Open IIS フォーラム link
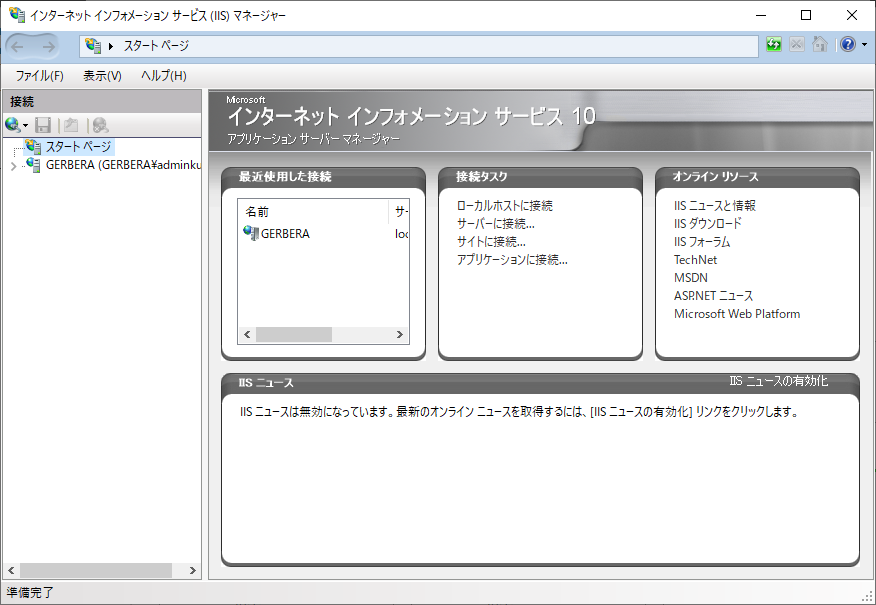The width and height of the screenshot is (876, 605). tap(702, 241)
